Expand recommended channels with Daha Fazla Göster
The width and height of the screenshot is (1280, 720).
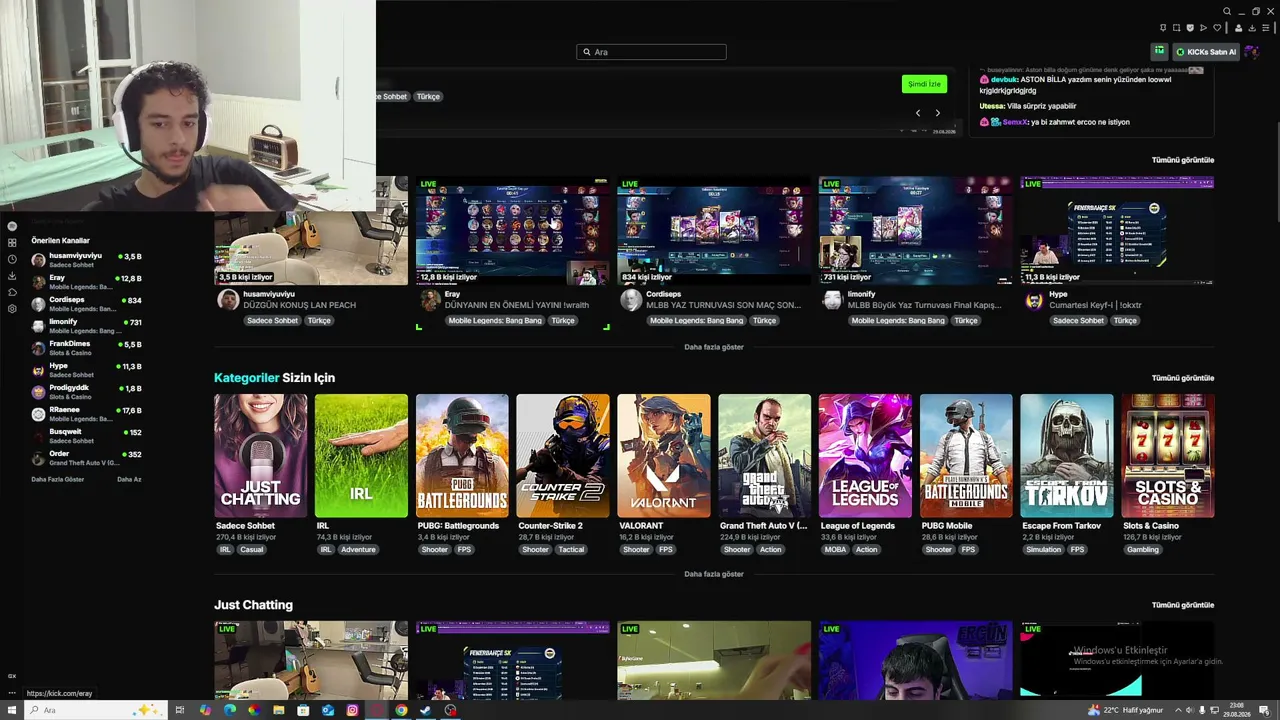click(58, 479)
